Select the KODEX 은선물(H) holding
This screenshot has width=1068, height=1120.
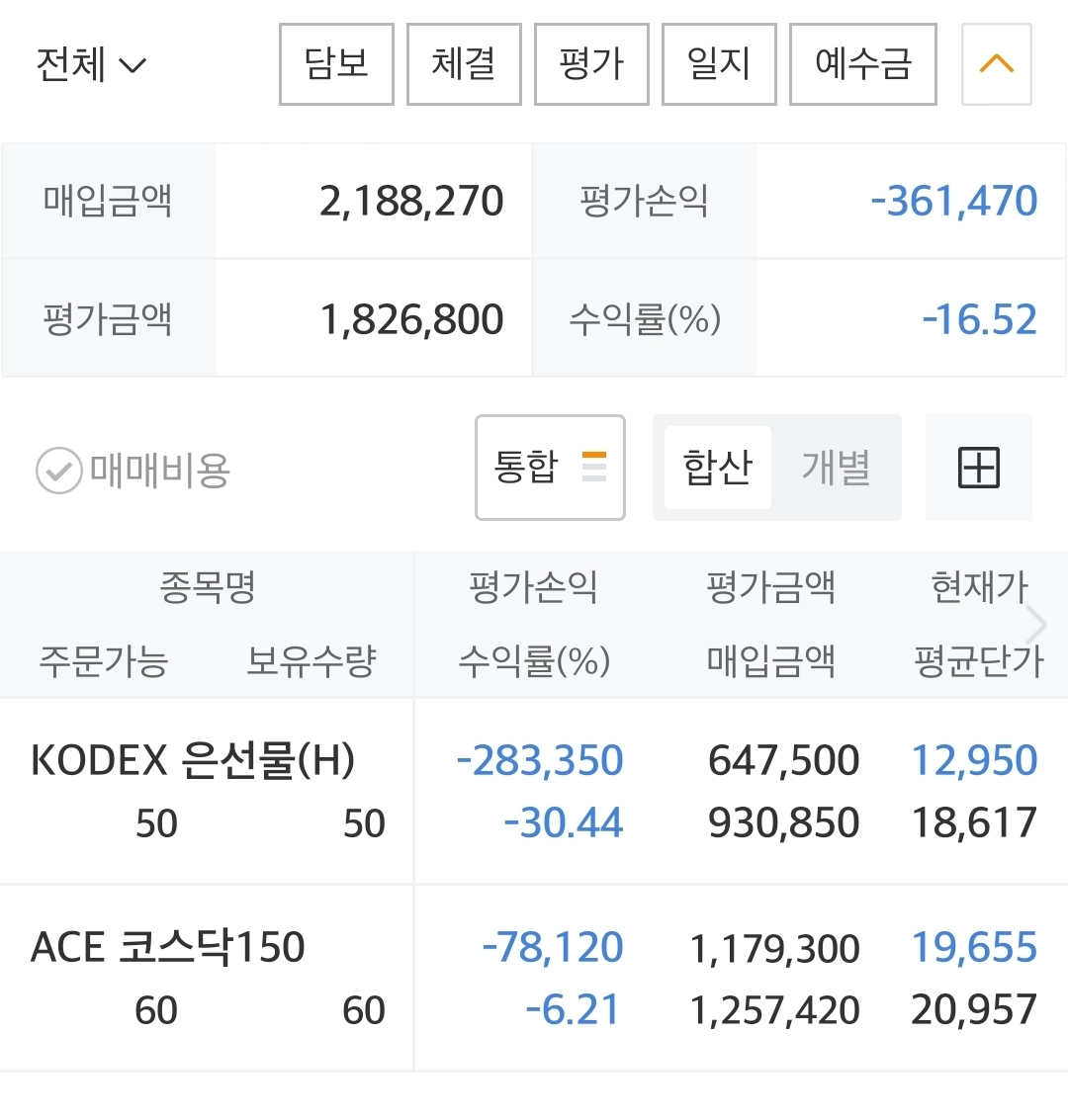(x=193, y=760)
